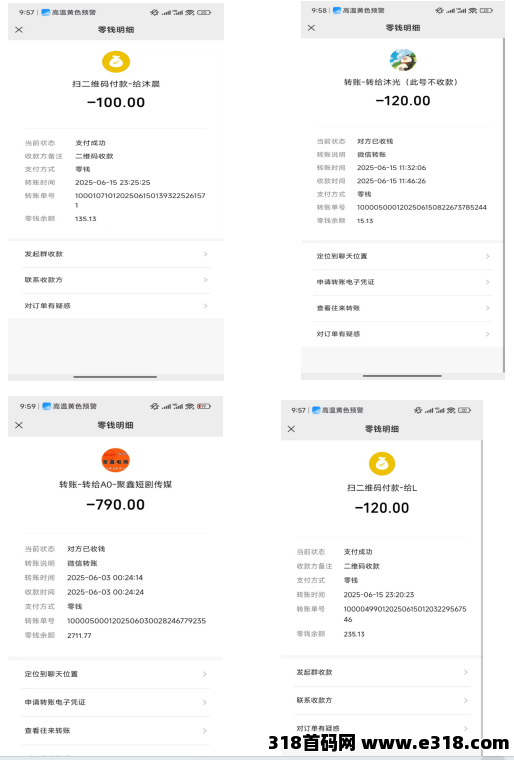Select the order number ending 46779235
514x760 pixels.
click(136, 621)
